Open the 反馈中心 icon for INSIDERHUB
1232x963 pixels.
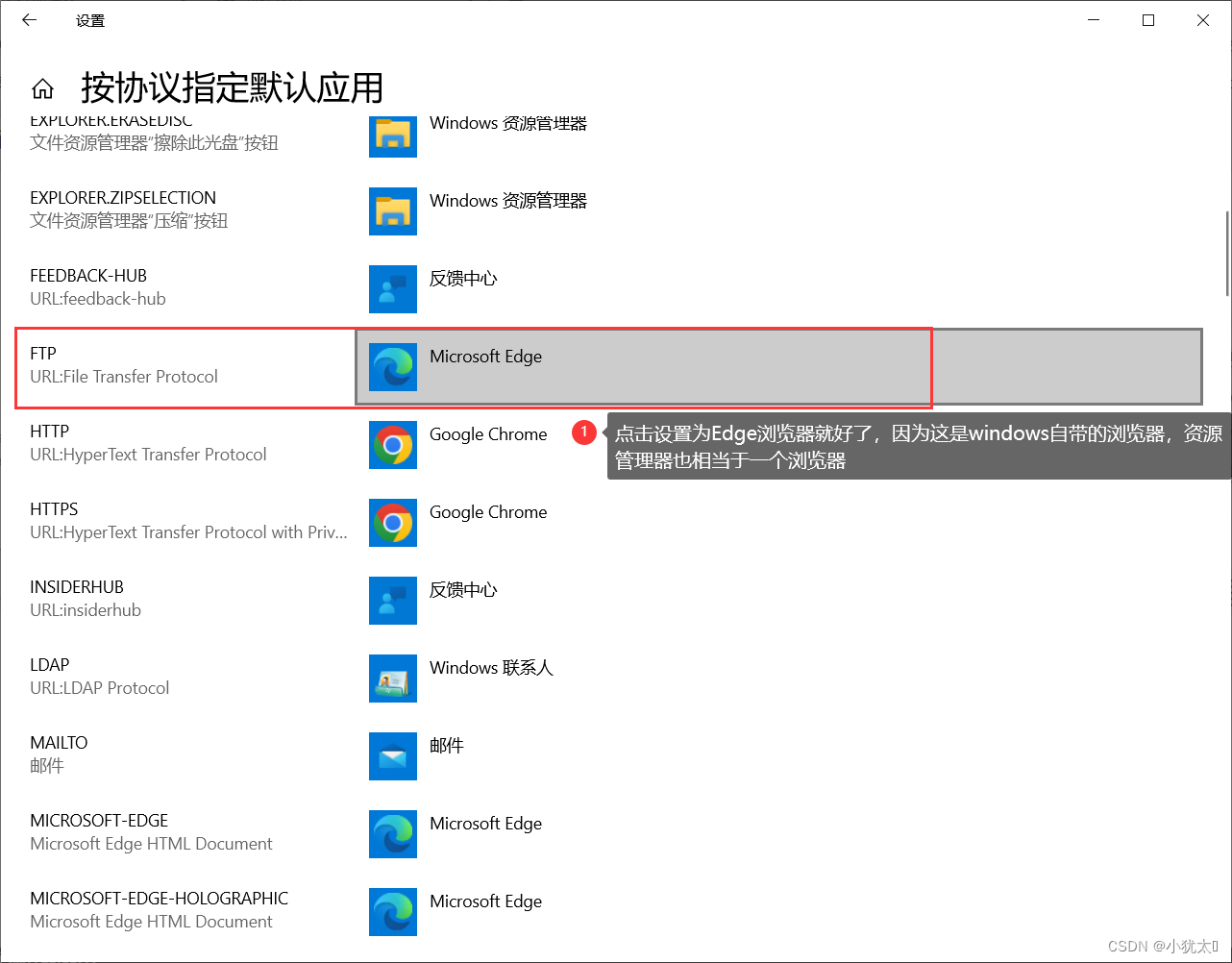tap(393, 601)
